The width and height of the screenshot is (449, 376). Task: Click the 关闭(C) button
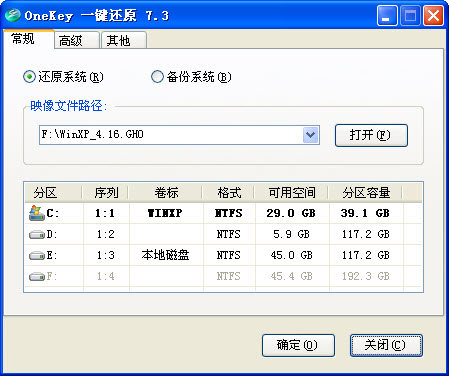(x=386, y=345)
